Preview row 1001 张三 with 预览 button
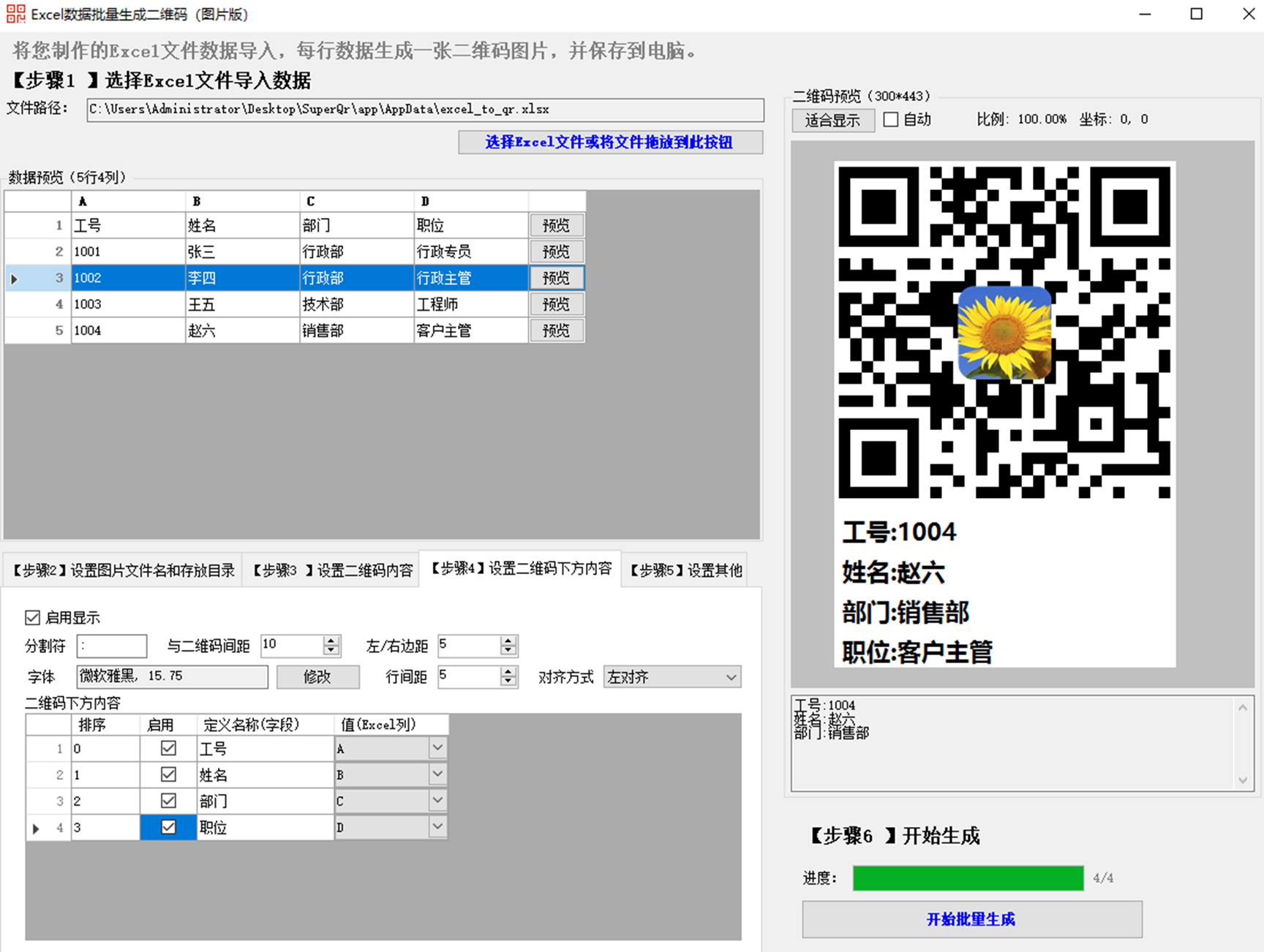 [x=556, y=252]
